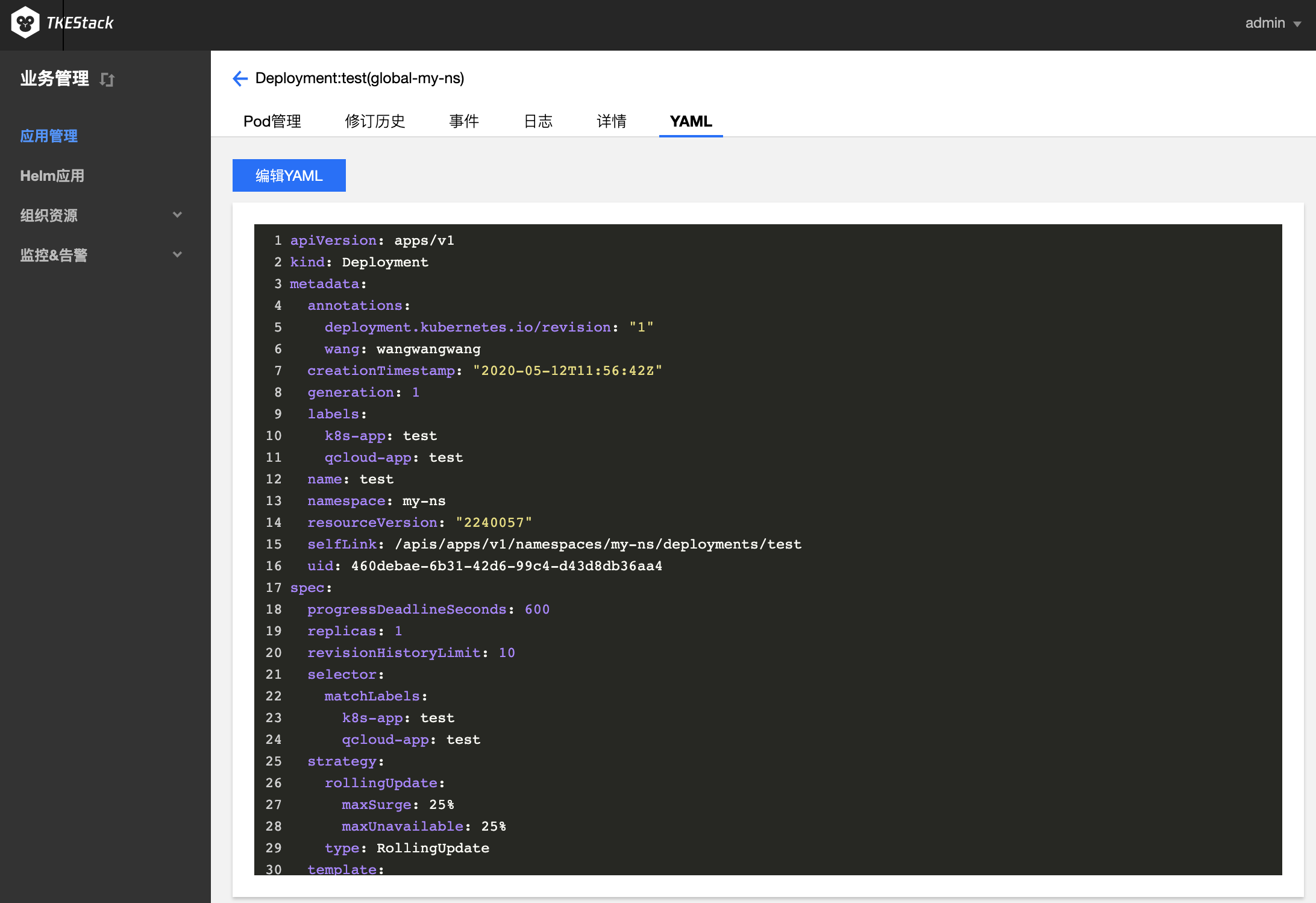Screen dimensions: 1316x903
Task: Click the TKEStack brand text
Action: pos(80,23)
